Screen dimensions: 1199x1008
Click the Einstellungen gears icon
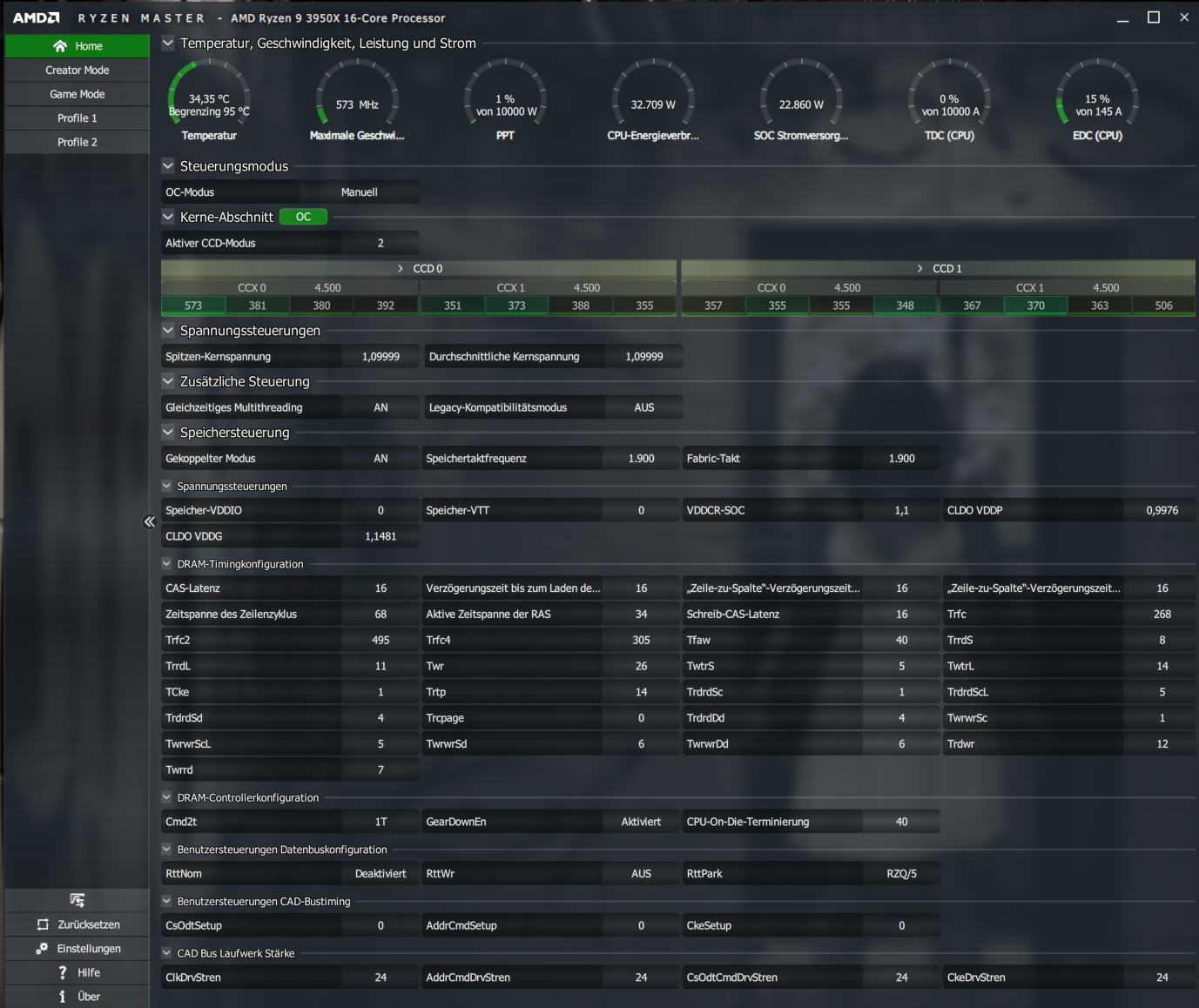click(x=42, y=949)
